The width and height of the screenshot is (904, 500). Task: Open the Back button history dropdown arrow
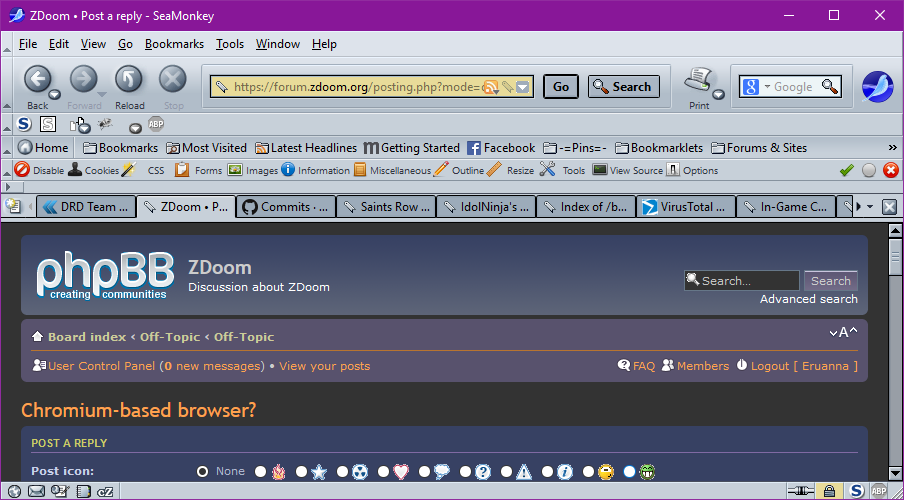pyautogui.click(x=55, y=95)
